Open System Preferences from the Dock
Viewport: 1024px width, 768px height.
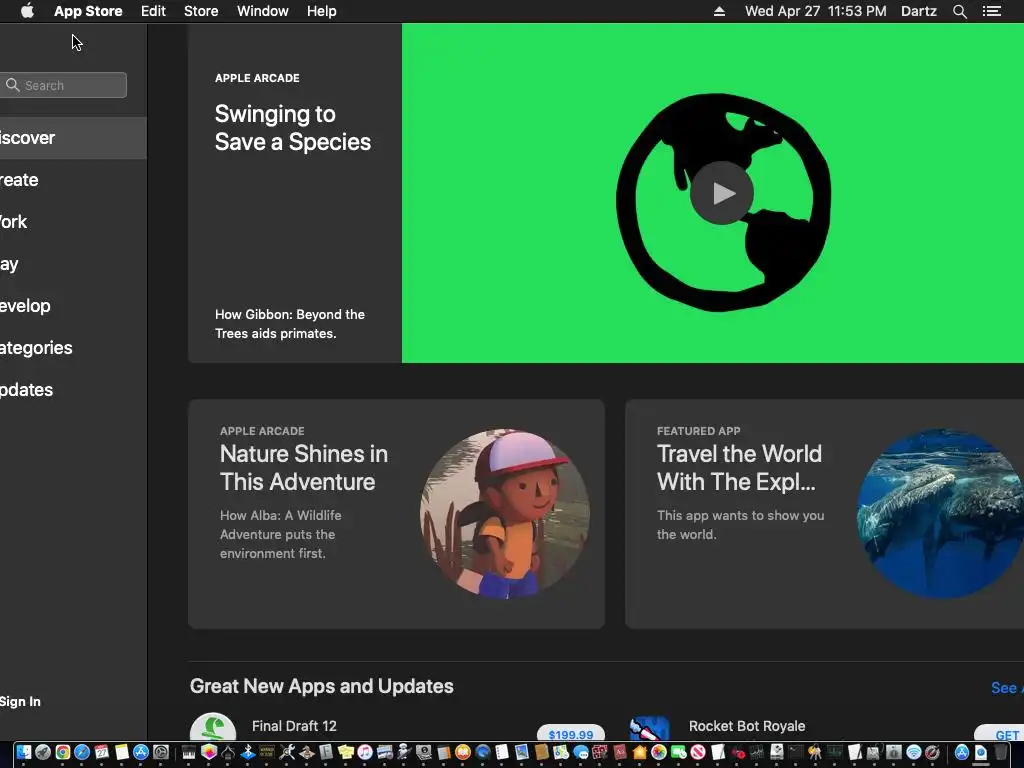click(161, 752)
